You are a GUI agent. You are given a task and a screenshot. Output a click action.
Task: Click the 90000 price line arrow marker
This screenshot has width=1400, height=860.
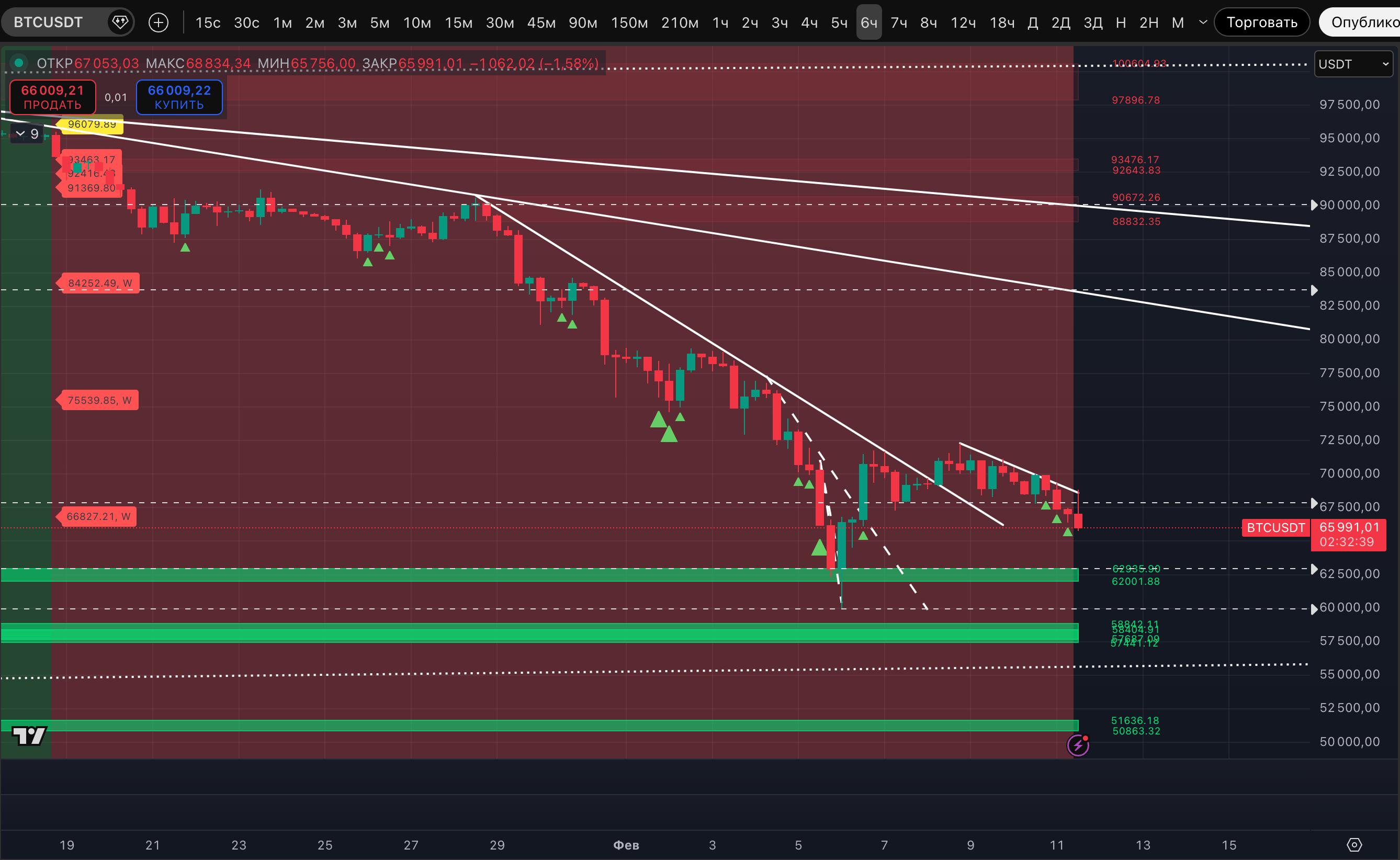[x=1314, y=205]
